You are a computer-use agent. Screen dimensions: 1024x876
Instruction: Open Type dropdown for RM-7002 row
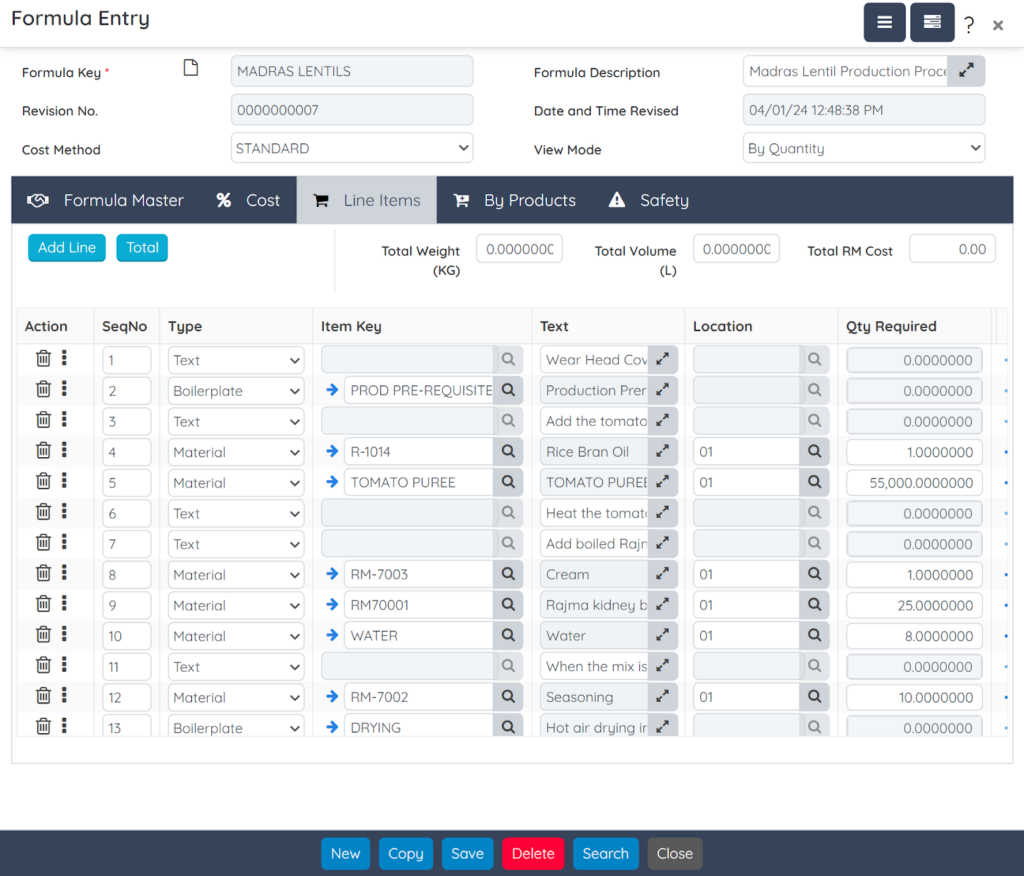[236, 698]
